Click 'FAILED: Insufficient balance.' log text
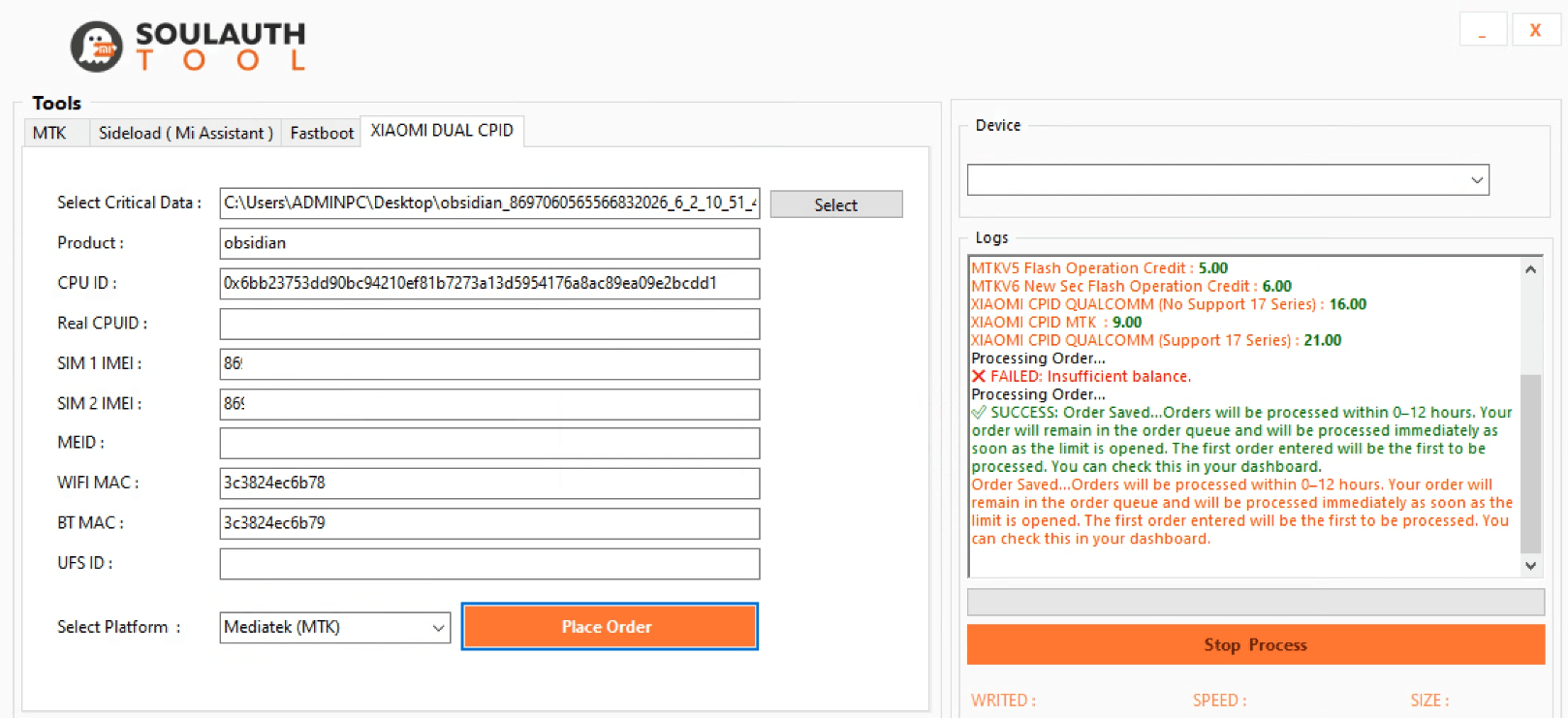This screenshot has width=1568, height=718. pos(1090,376)
